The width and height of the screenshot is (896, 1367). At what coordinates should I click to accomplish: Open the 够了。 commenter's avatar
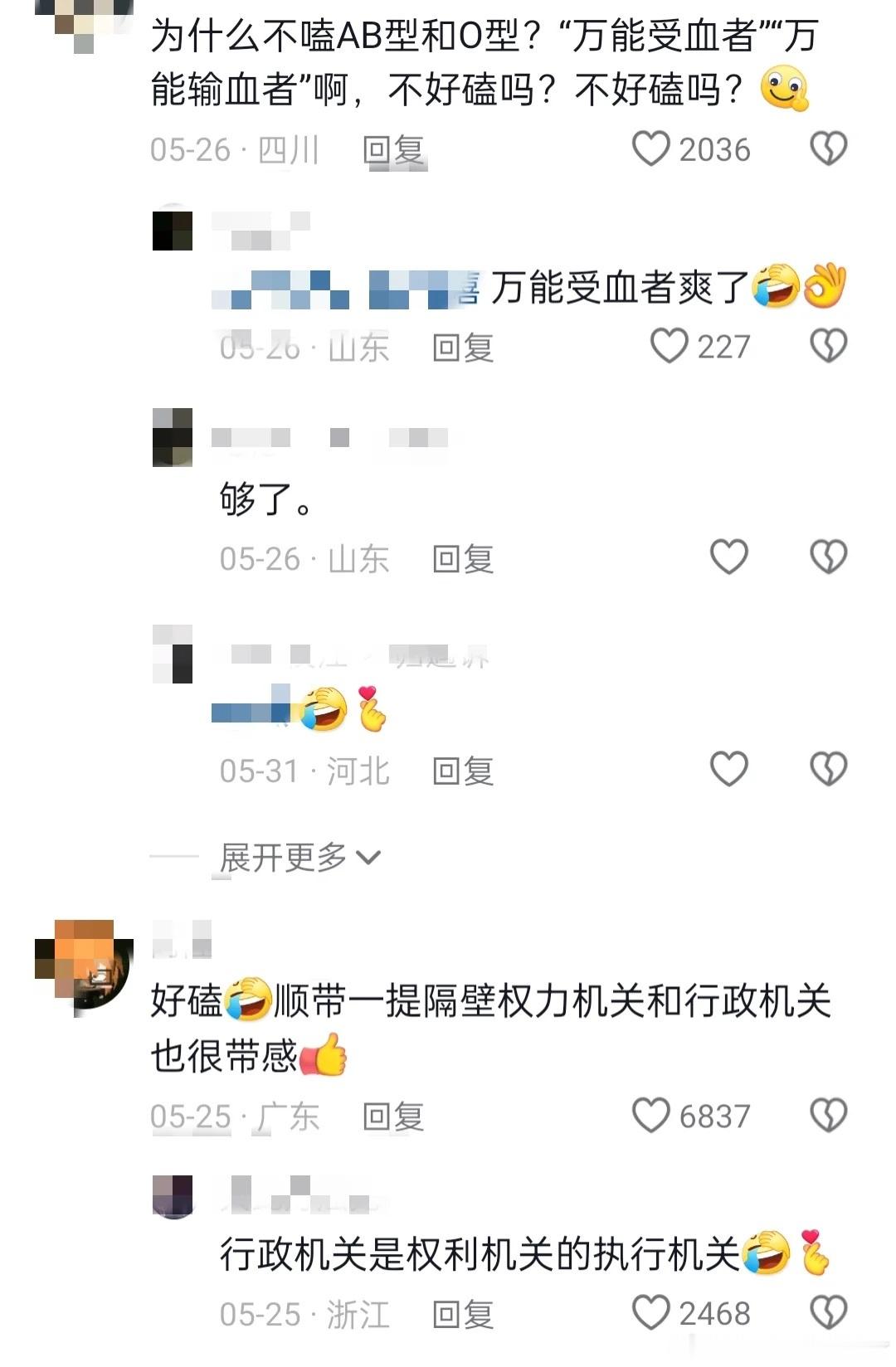[x=173, y=437]
